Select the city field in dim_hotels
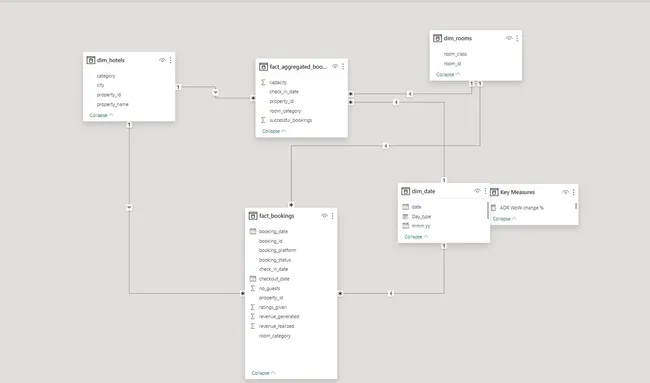 click(x=100, y=85)
